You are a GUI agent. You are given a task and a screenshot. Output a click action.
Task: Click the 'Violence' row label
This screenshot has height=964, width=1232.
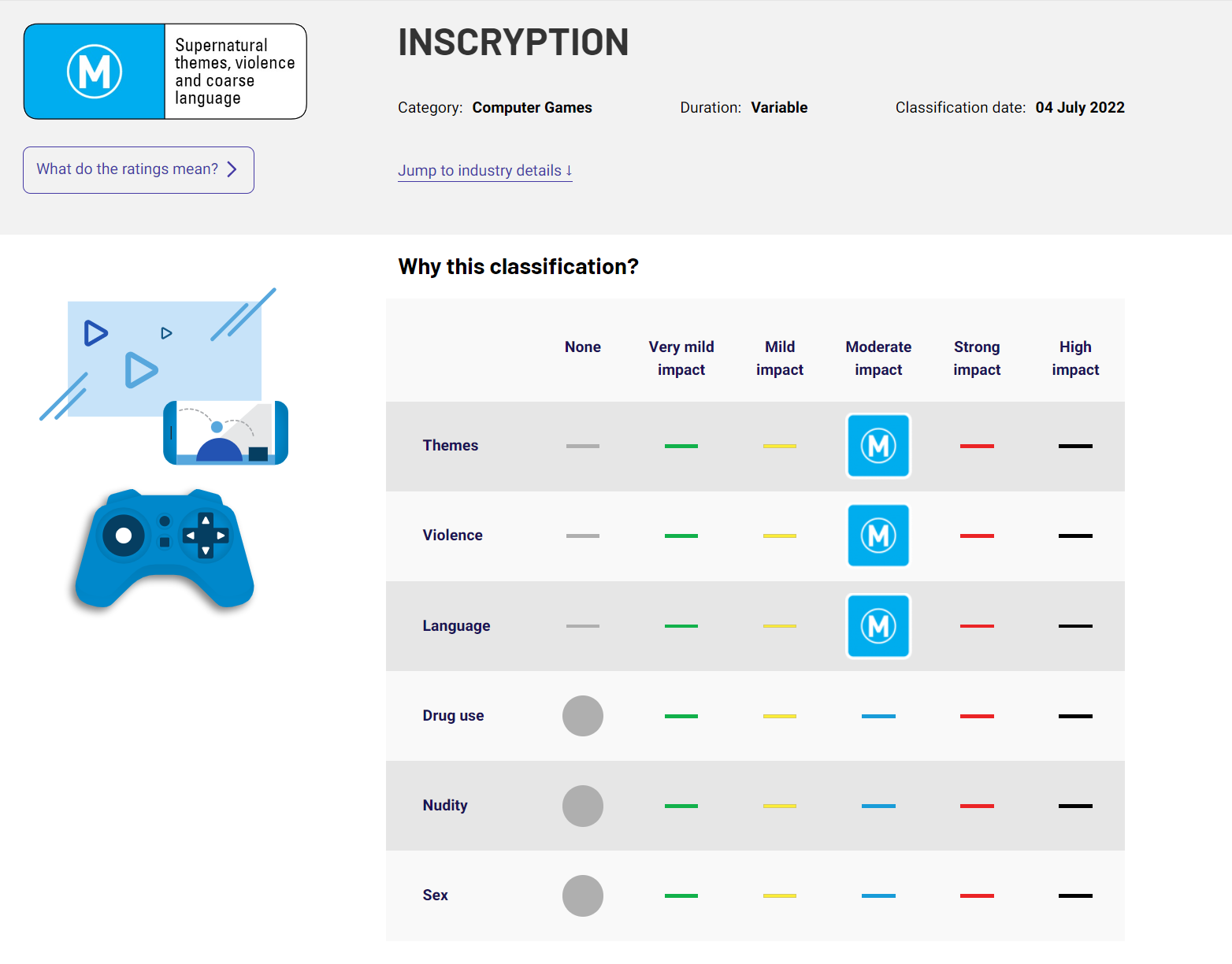pyautogui.click(x=453, y=536)
